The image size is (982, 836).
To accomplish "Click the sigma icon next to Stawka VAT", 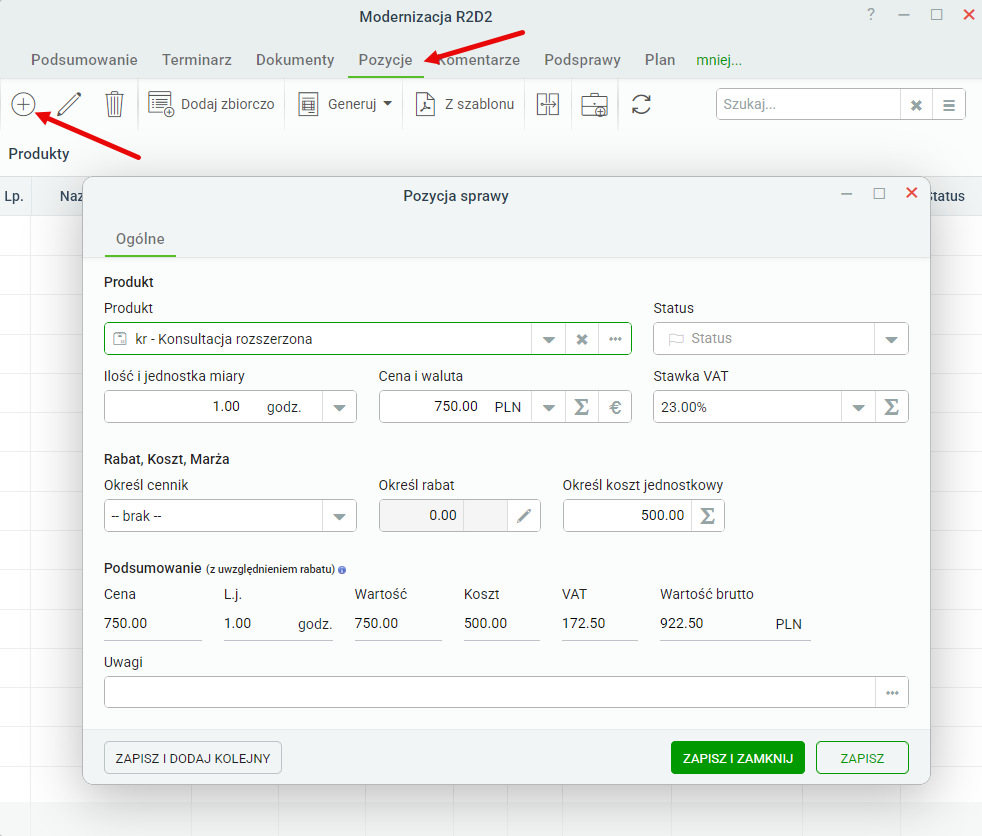I will (x=891, y=407).
